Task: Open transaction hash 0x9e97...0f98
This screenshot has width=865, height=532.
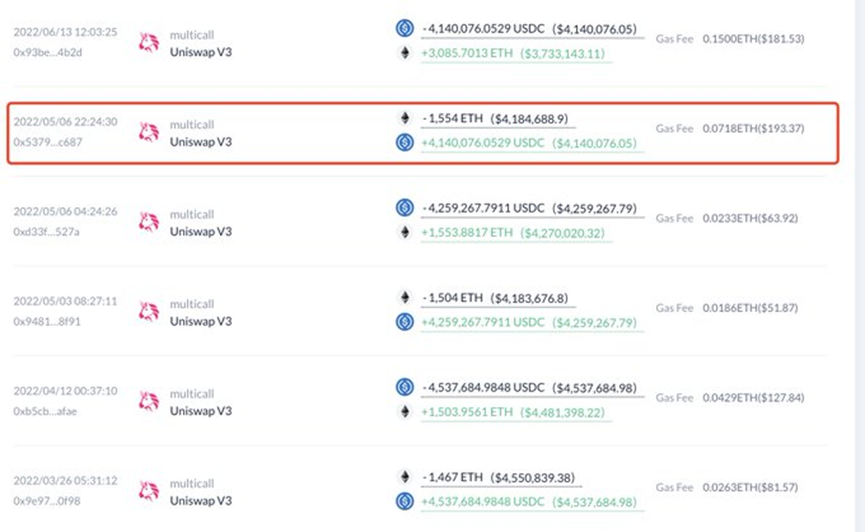Action: (46, 500)
